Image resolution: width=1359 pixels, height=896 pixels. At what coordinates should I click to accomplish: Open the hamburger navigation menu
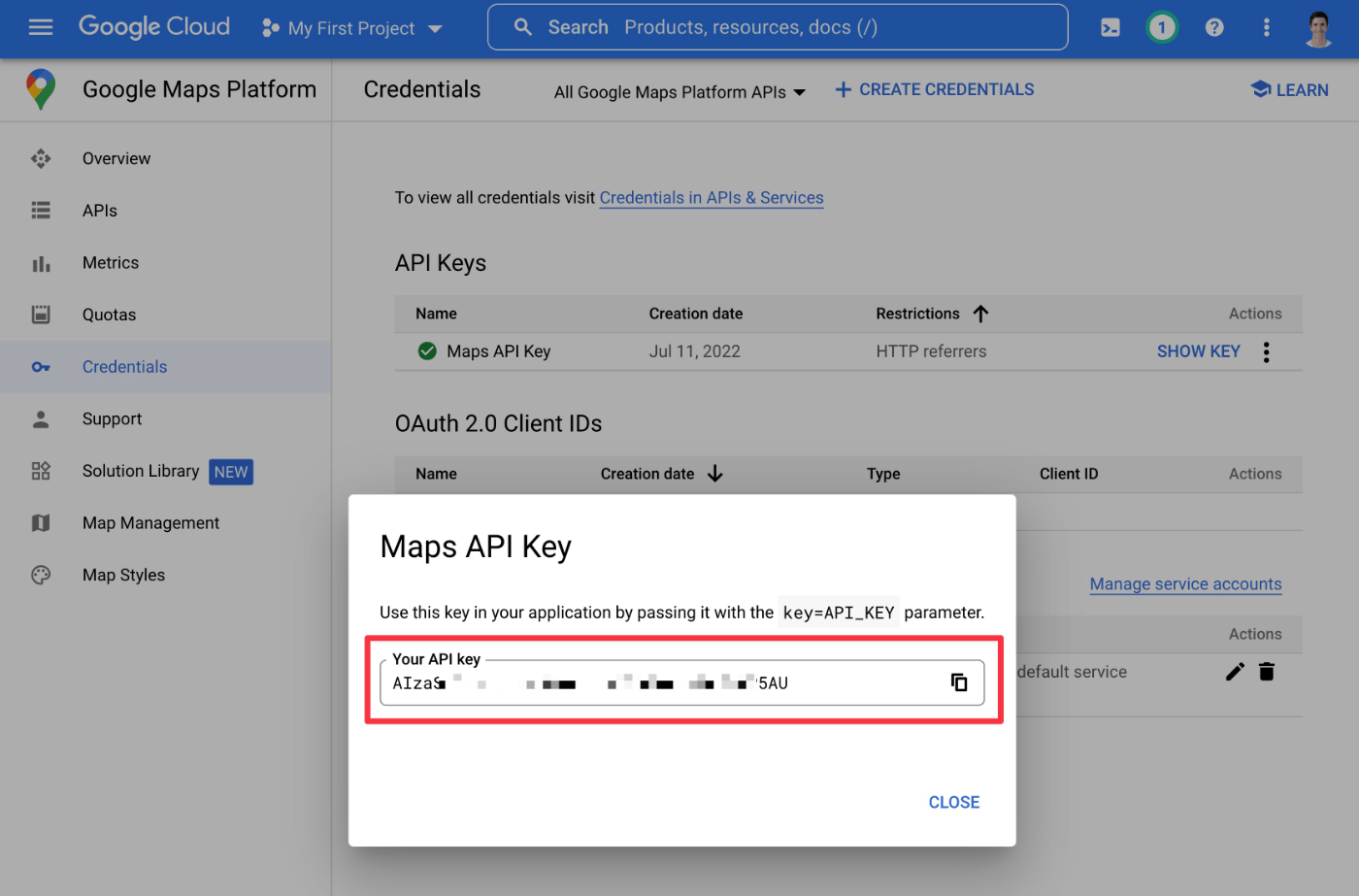click(41, 27)
